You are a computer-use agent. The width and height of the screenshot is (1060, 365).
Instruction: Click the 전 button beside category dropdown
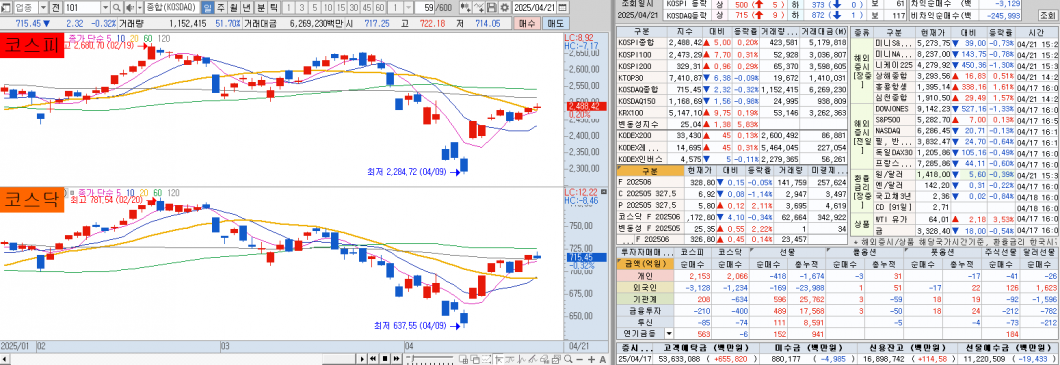click(x=55, y=7)
